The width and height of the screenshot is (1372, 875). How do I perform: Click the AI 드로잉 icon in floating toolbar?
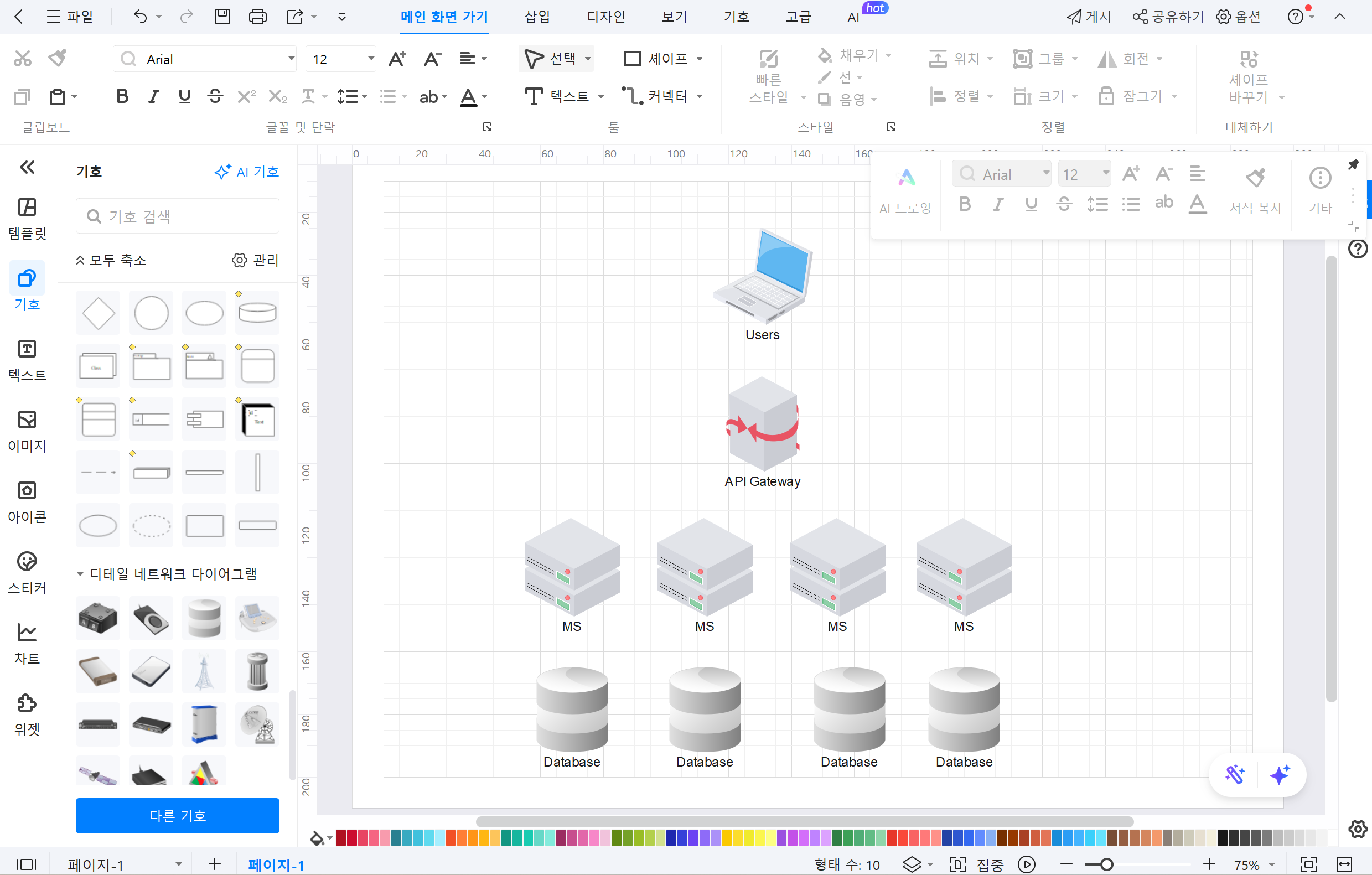pyautogui.click(x=907, y=178)
